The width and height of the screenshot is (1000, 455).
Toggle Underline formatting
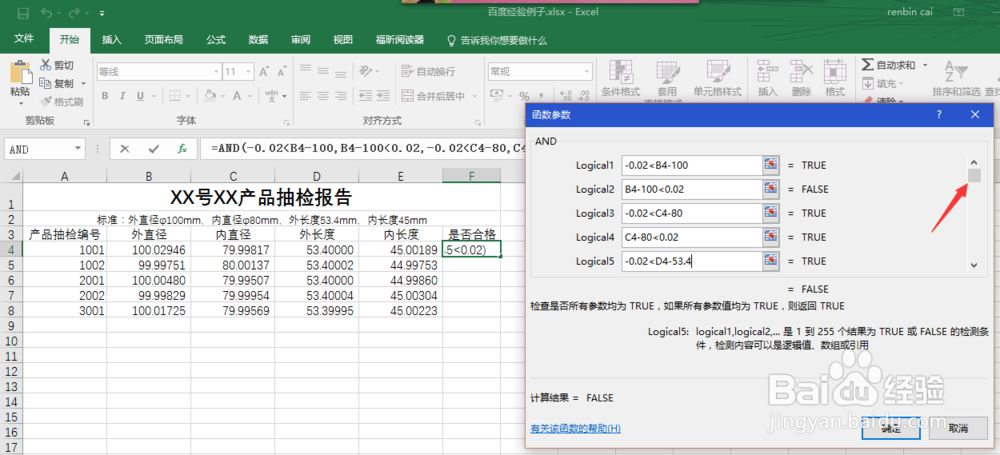click(x=140, y=96)
